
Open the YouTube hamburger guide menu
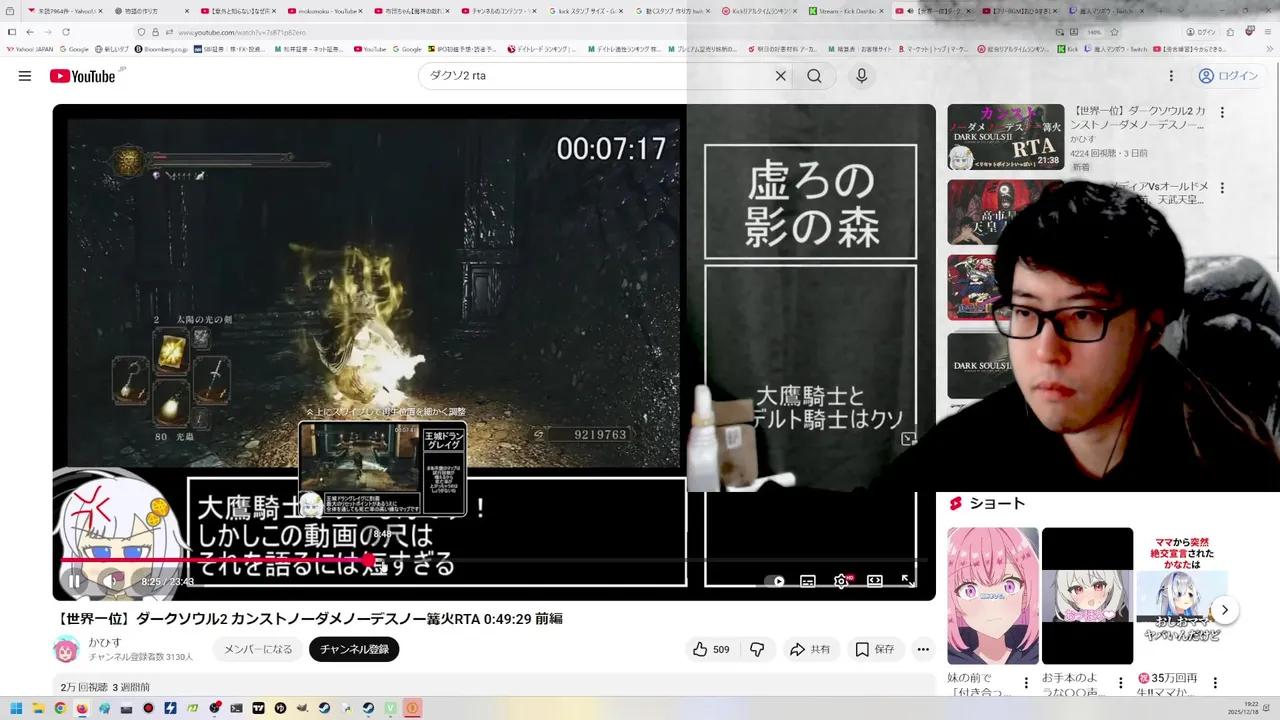25,76
